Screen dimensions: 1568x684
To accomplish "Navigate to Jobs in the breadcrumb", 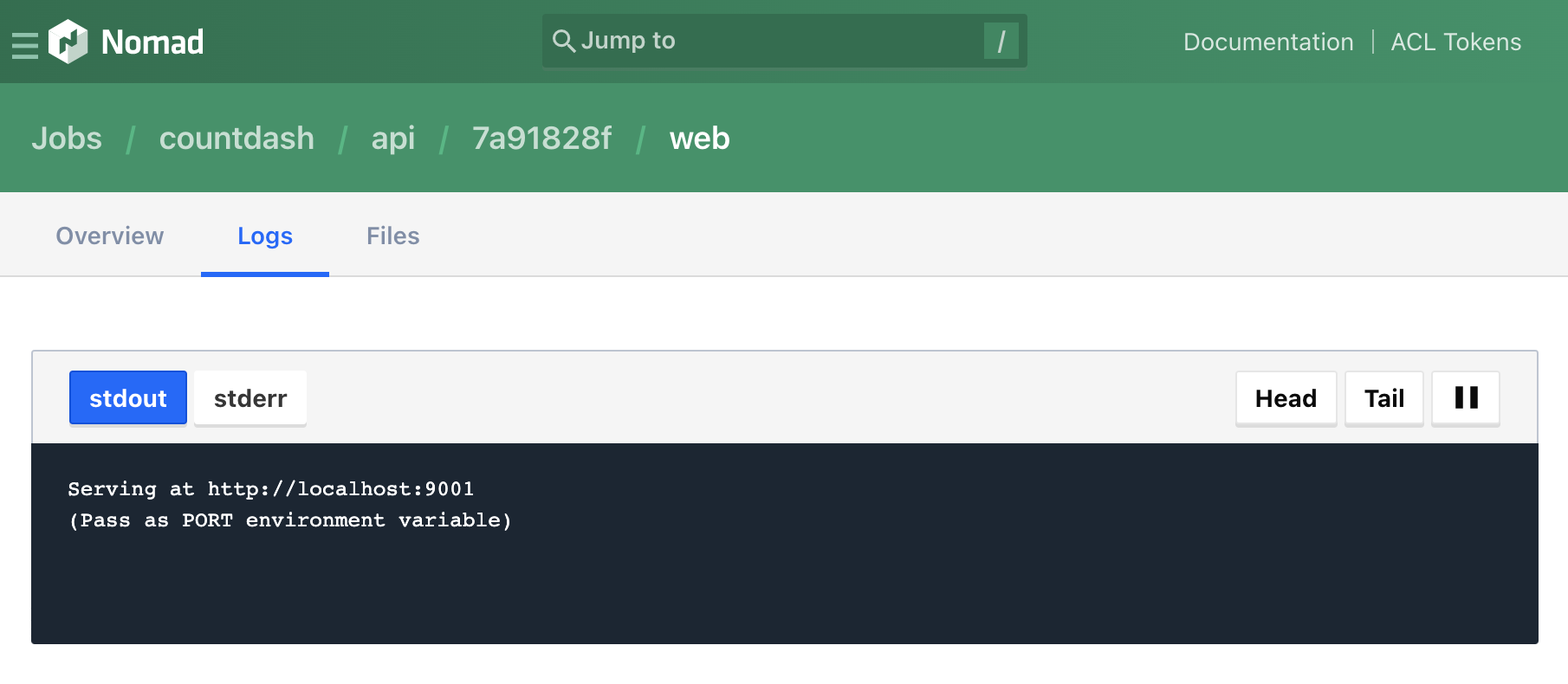I will click(67, 139).
